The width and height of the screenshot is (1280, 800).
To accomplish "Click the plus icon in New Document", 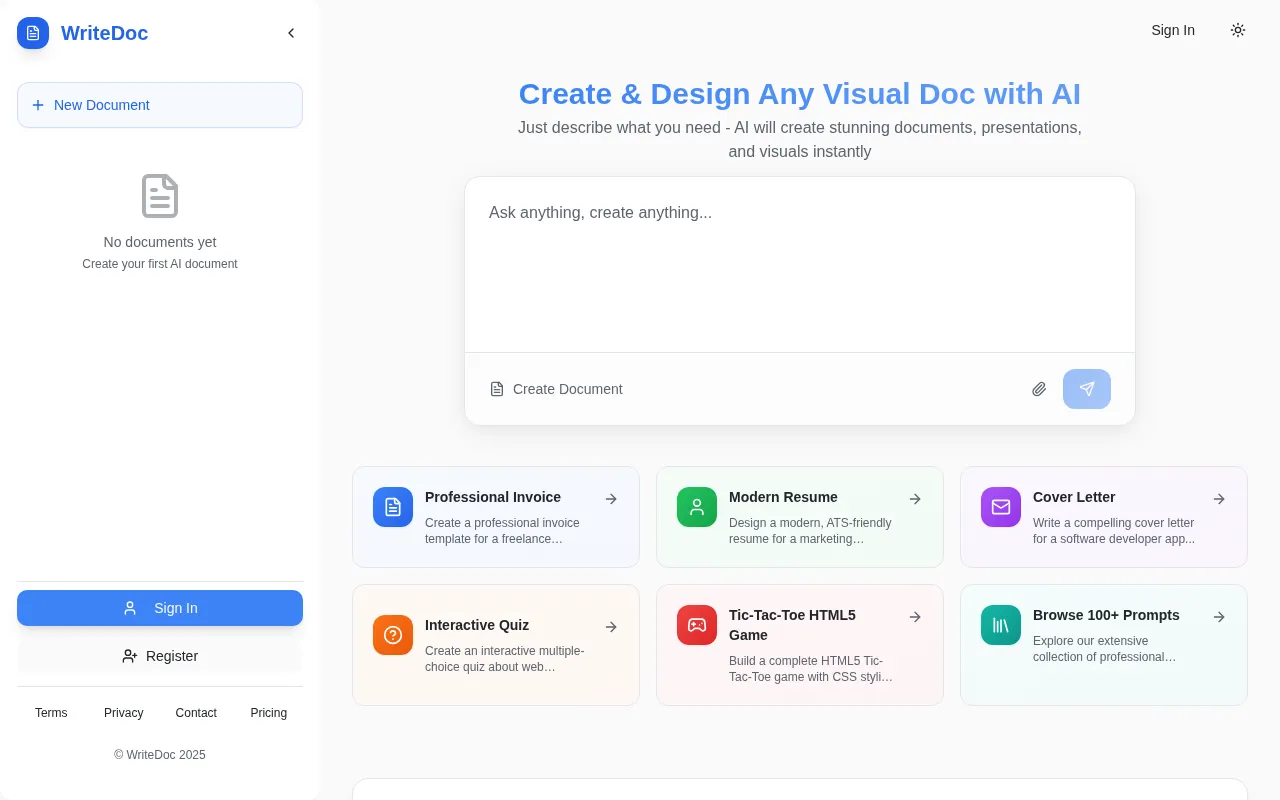I will [x=38, y=105].
